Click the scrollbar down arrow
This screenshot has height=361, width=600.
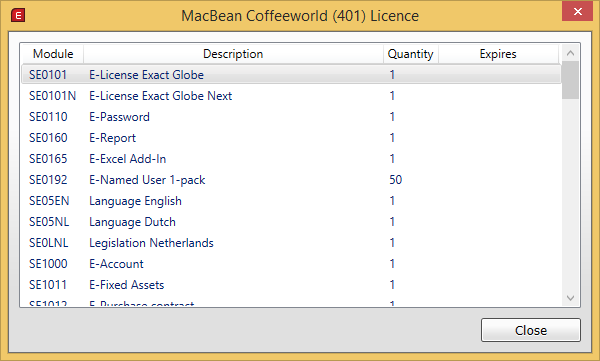point(571,298)
